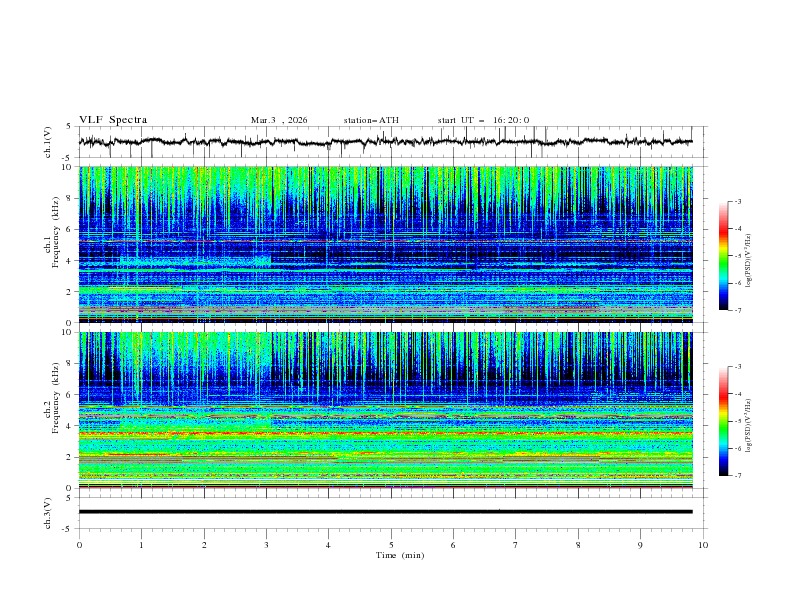Screen dimensions: 792x612
Task: Click time axis tick label "2"
Action: pos(204,545)
